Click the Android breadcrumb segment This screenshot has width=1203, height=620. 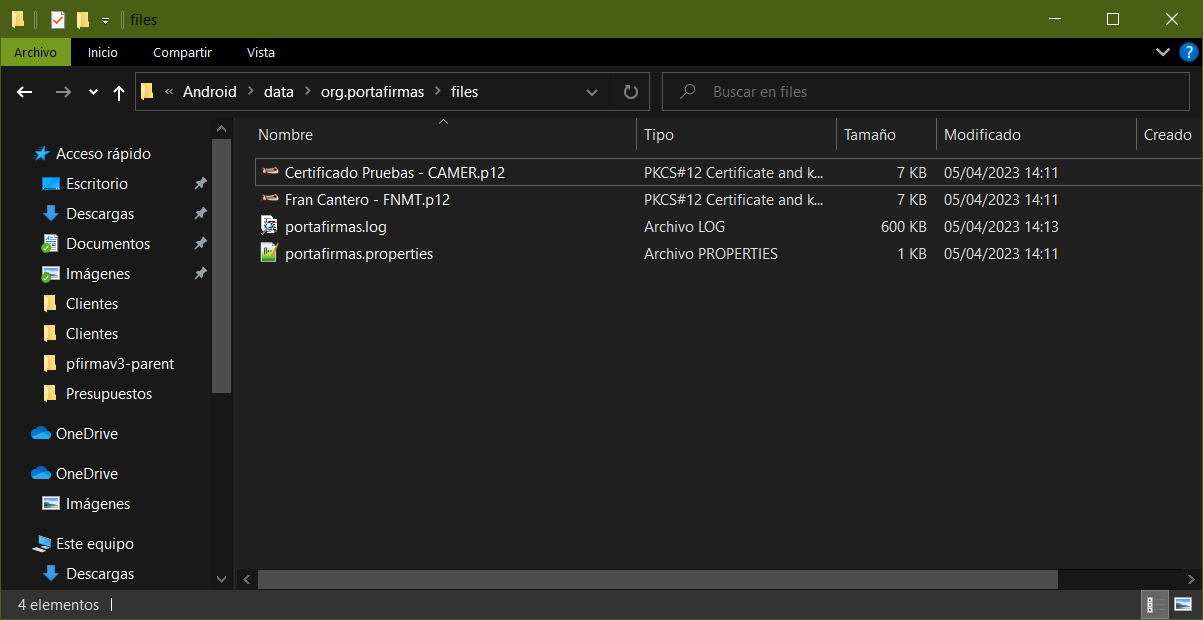tap(210, 92)
